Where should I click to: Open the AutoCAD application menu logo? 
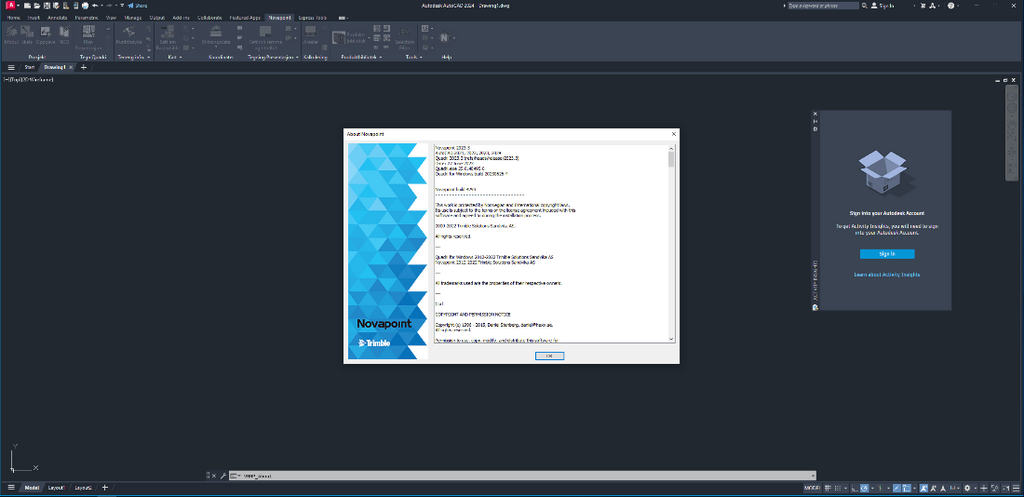tap(10, 5)
